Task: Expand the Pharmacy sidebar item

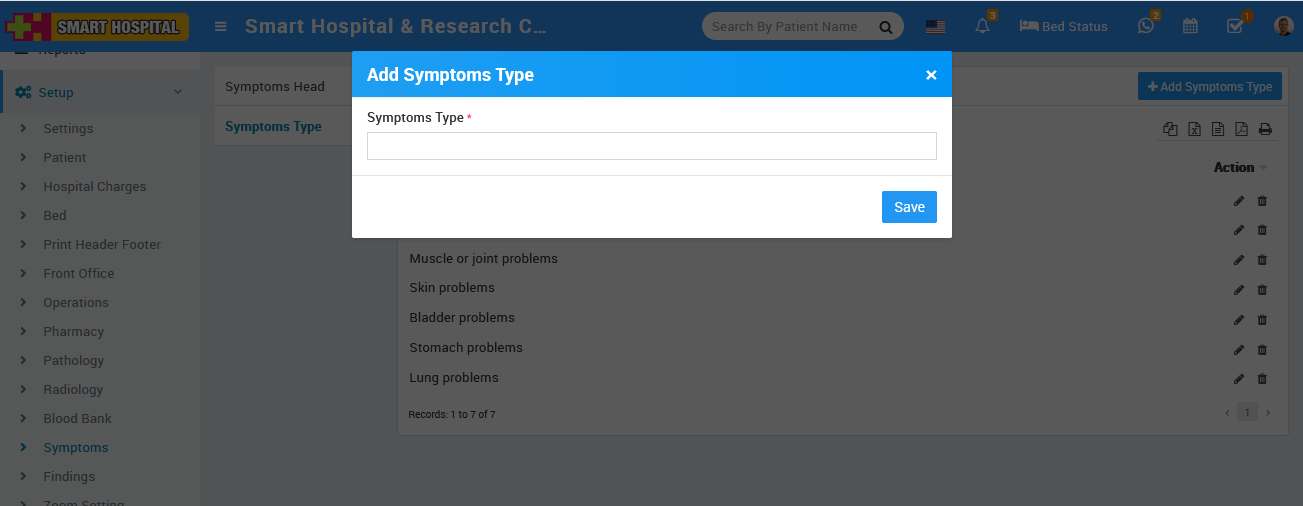Action: click(73, 331)
